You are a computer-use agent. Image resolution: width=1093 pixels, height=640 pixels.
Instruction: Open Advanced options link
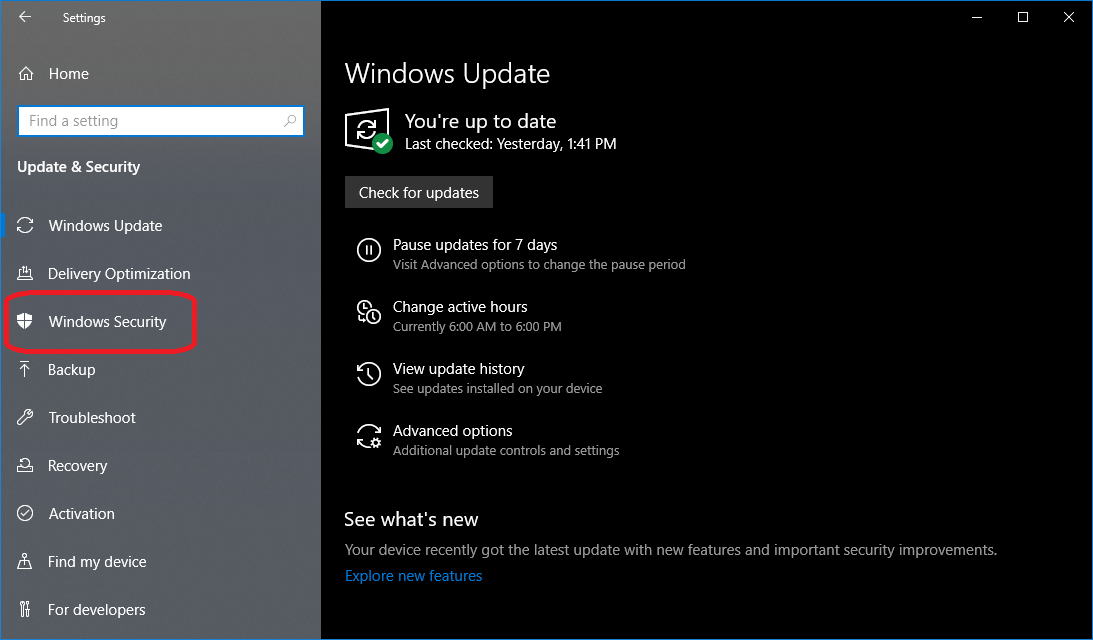coord(452,431)
